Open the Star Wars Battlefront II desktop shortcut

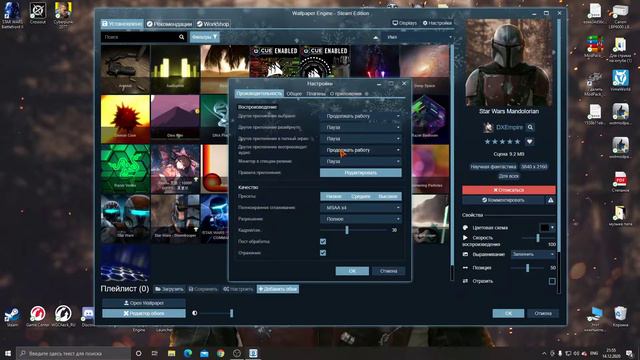coord(12,14)
